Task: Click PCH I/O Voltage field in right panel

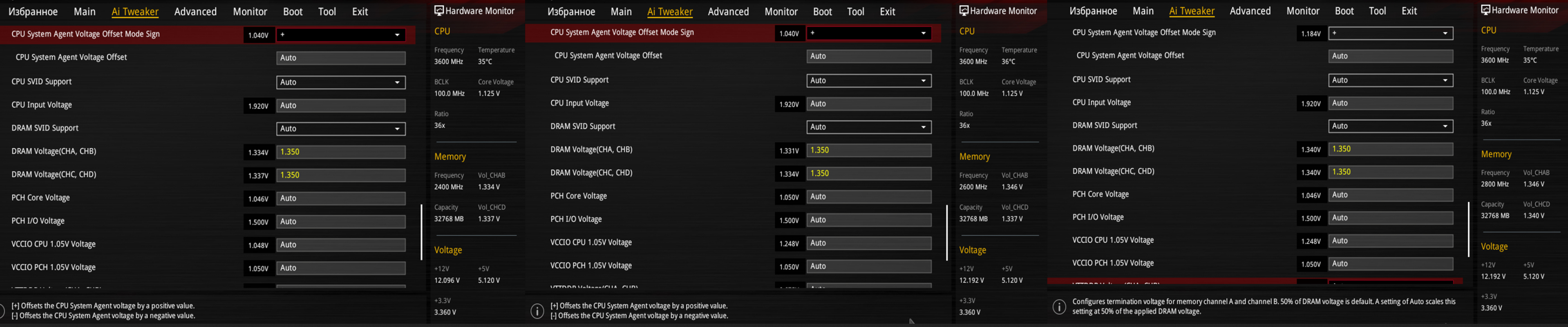Action: (x=1390, y=218)
